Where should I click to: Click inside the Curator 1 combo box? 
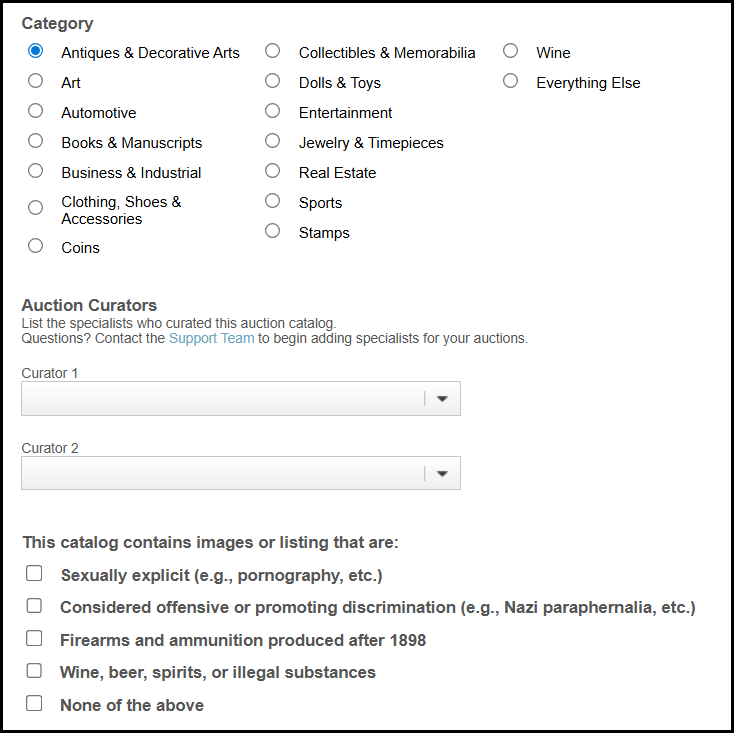pyautogui.click(x=241, y=399)
